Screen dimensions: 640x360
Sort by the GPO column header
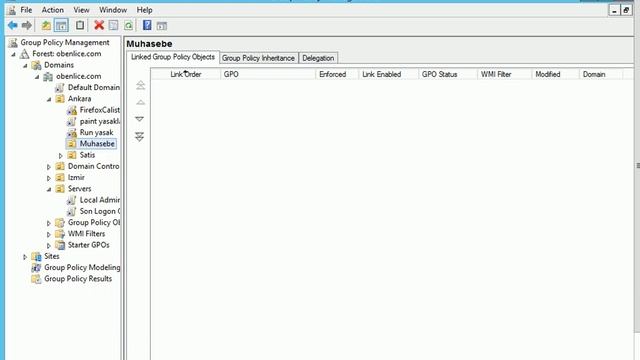(x=268, y=74)
